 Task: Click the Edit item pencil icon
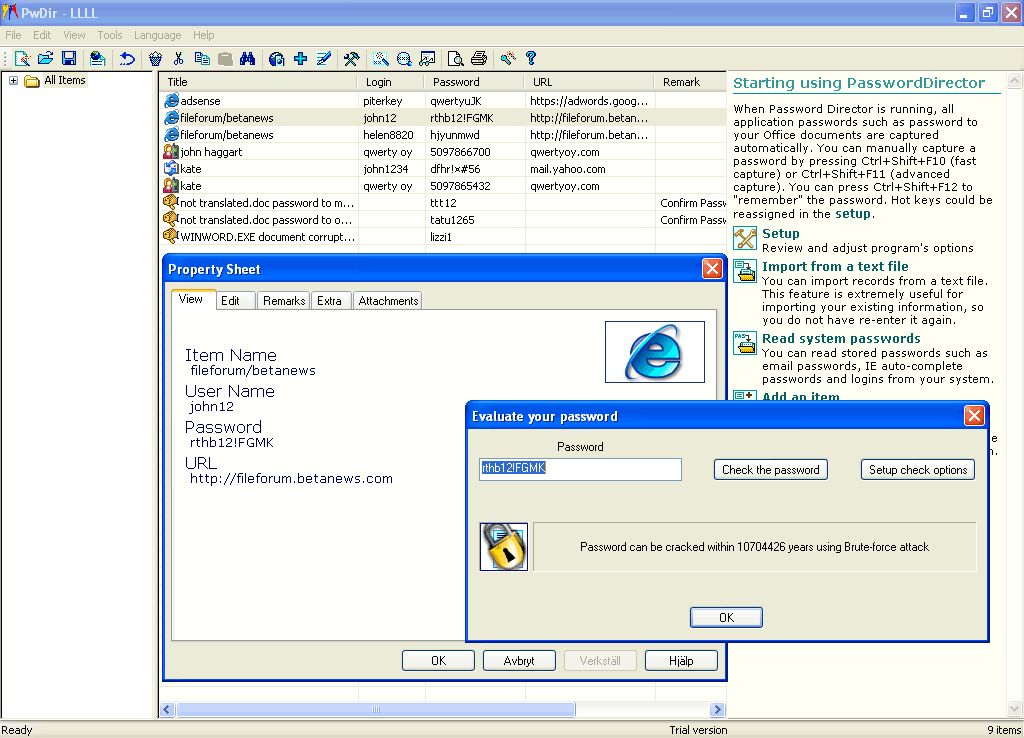click(323, 59)
